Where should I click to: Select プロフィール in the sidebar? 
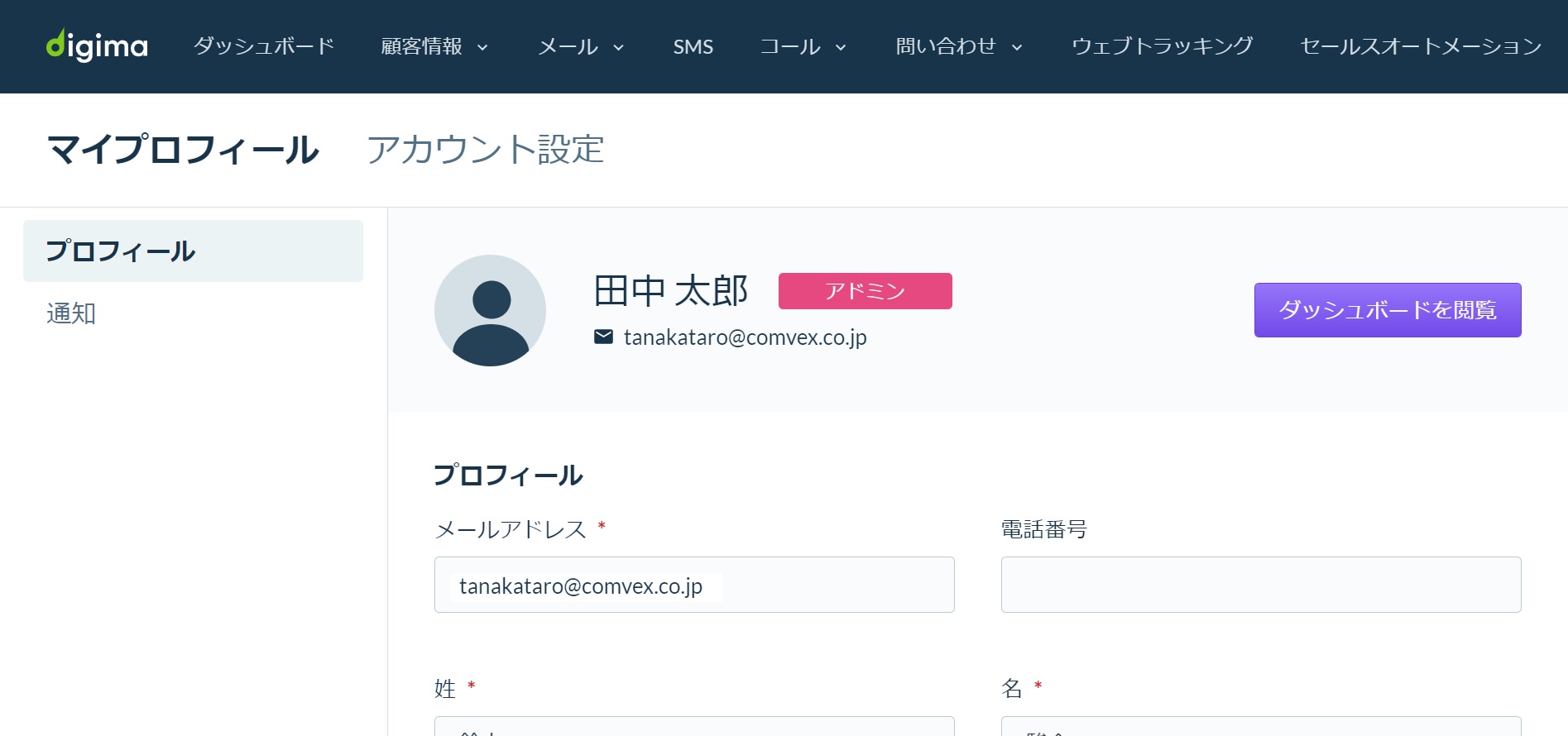[x=193, y=251]
